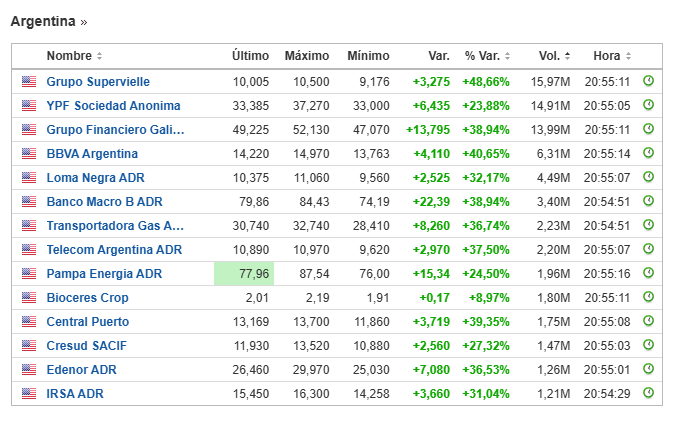The image size is (673, 424).
Task: Click the Último column header
Action: [x=250, y=56]
